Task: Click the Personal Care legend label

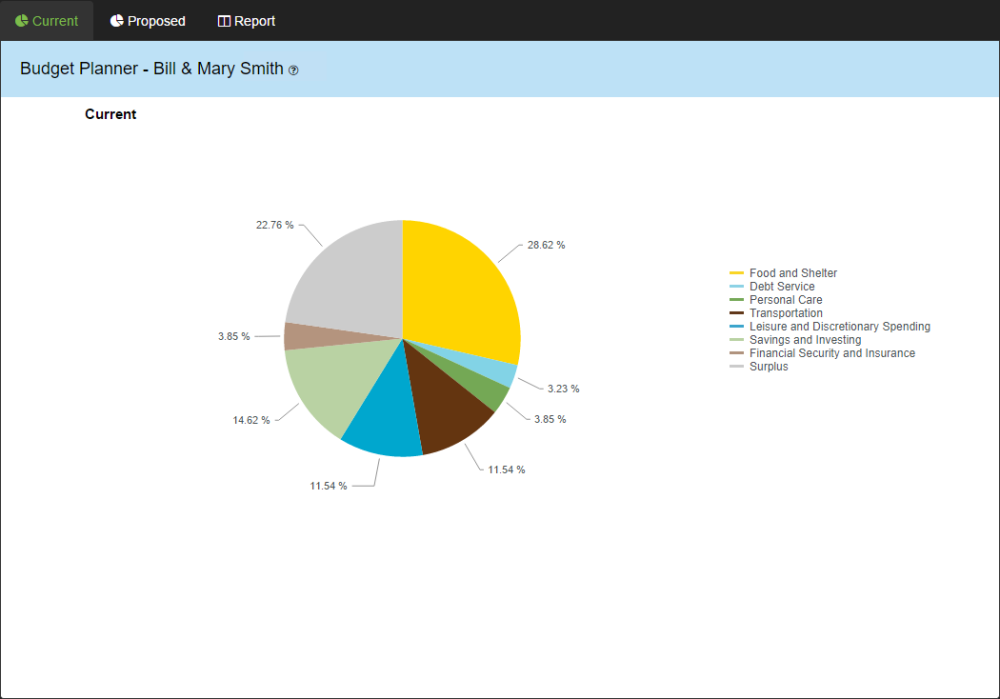Action: coord(787,299)
